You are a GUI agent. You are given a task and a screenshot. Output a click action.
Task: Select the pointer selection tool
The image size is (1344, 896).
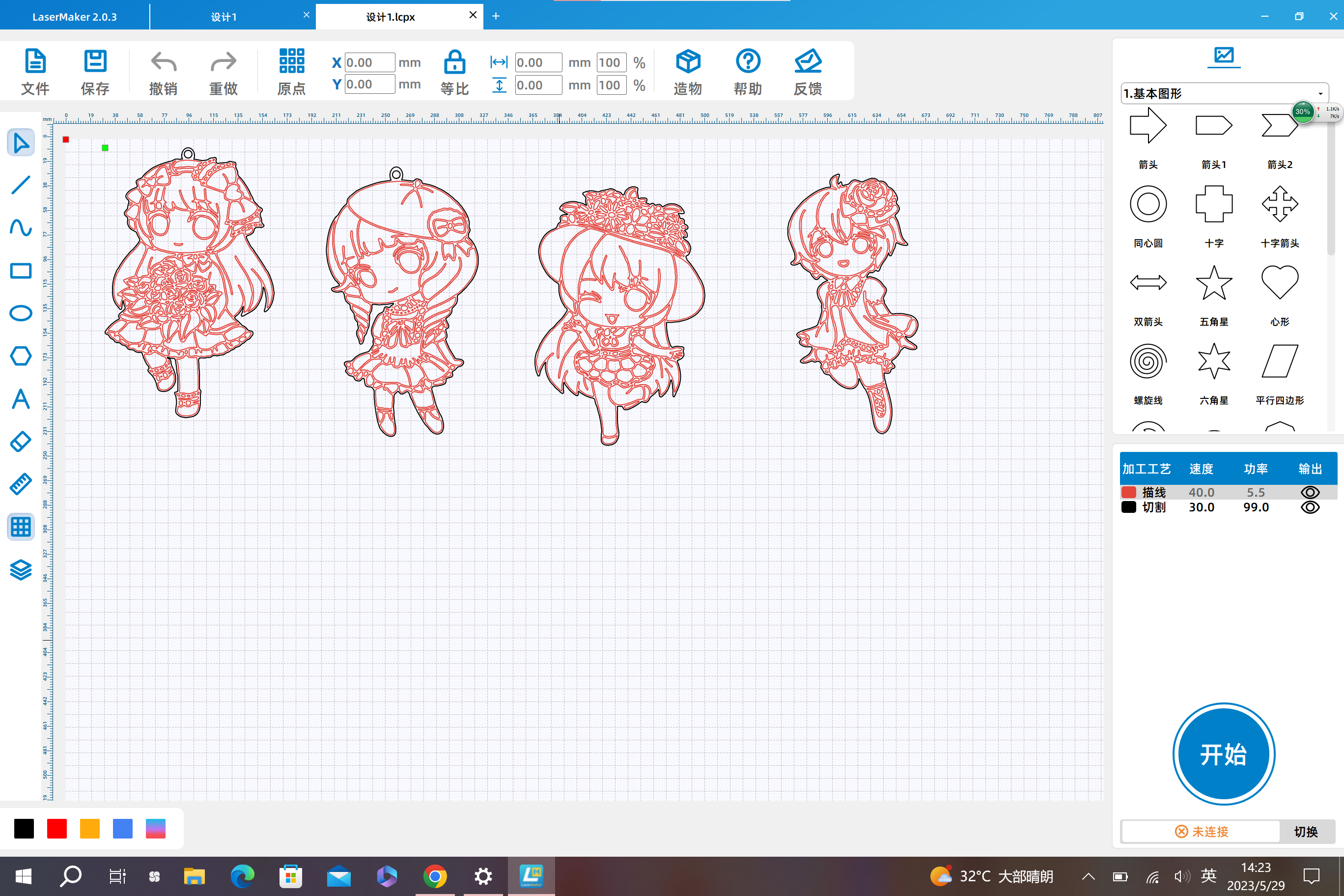pos(21,142)
